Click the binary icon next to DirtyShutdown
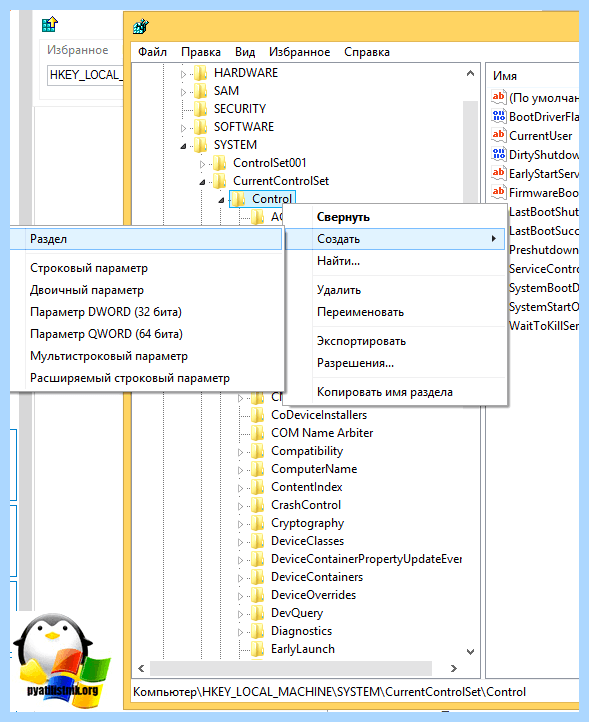The image size is (589, 722). (499, 154)
